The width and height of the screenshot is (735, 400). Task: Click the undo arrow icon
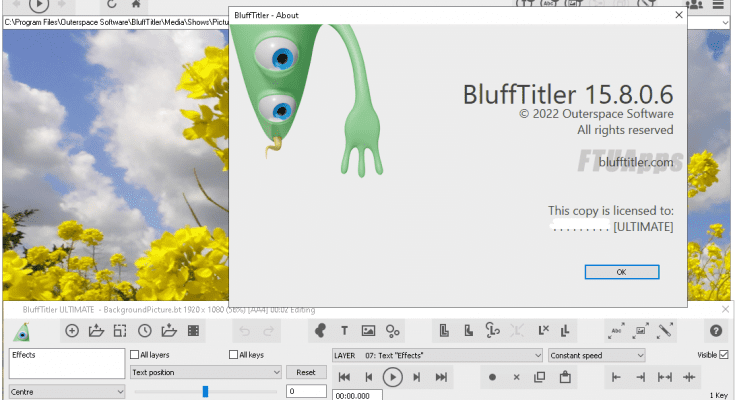244,331
